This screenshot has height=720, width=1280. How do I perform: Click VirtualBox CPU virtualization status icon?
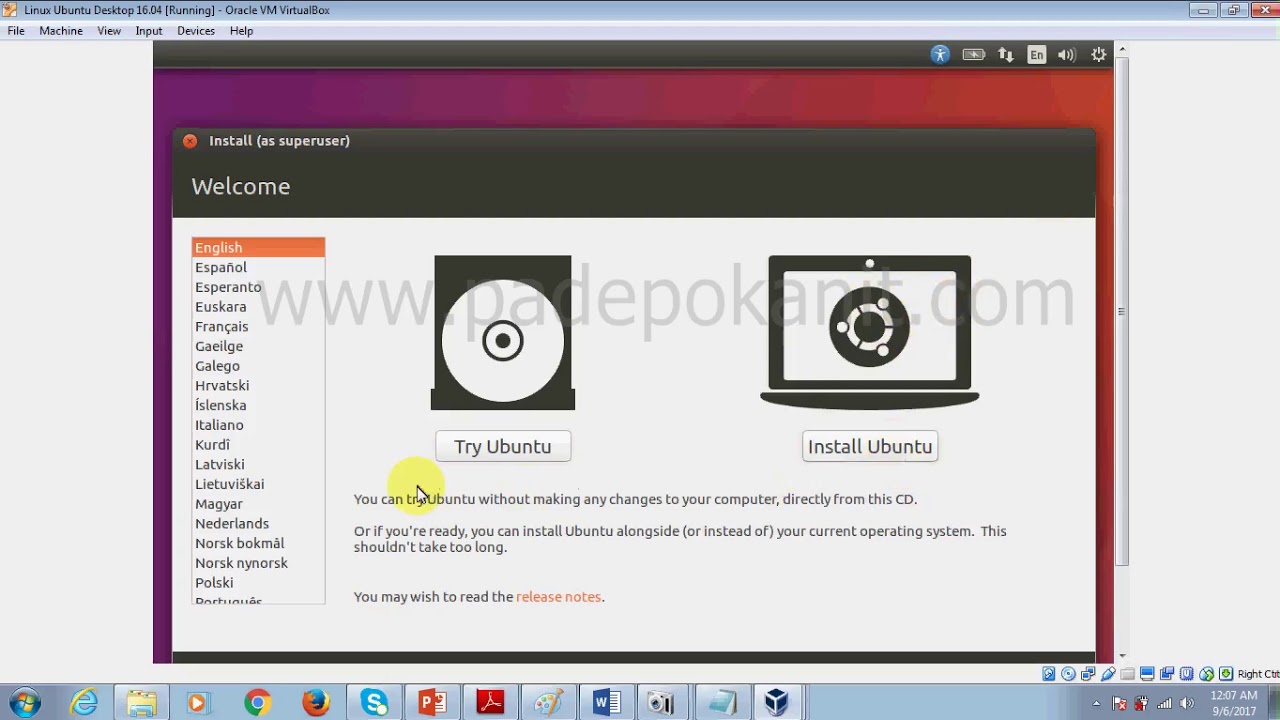pos(1187,674)
